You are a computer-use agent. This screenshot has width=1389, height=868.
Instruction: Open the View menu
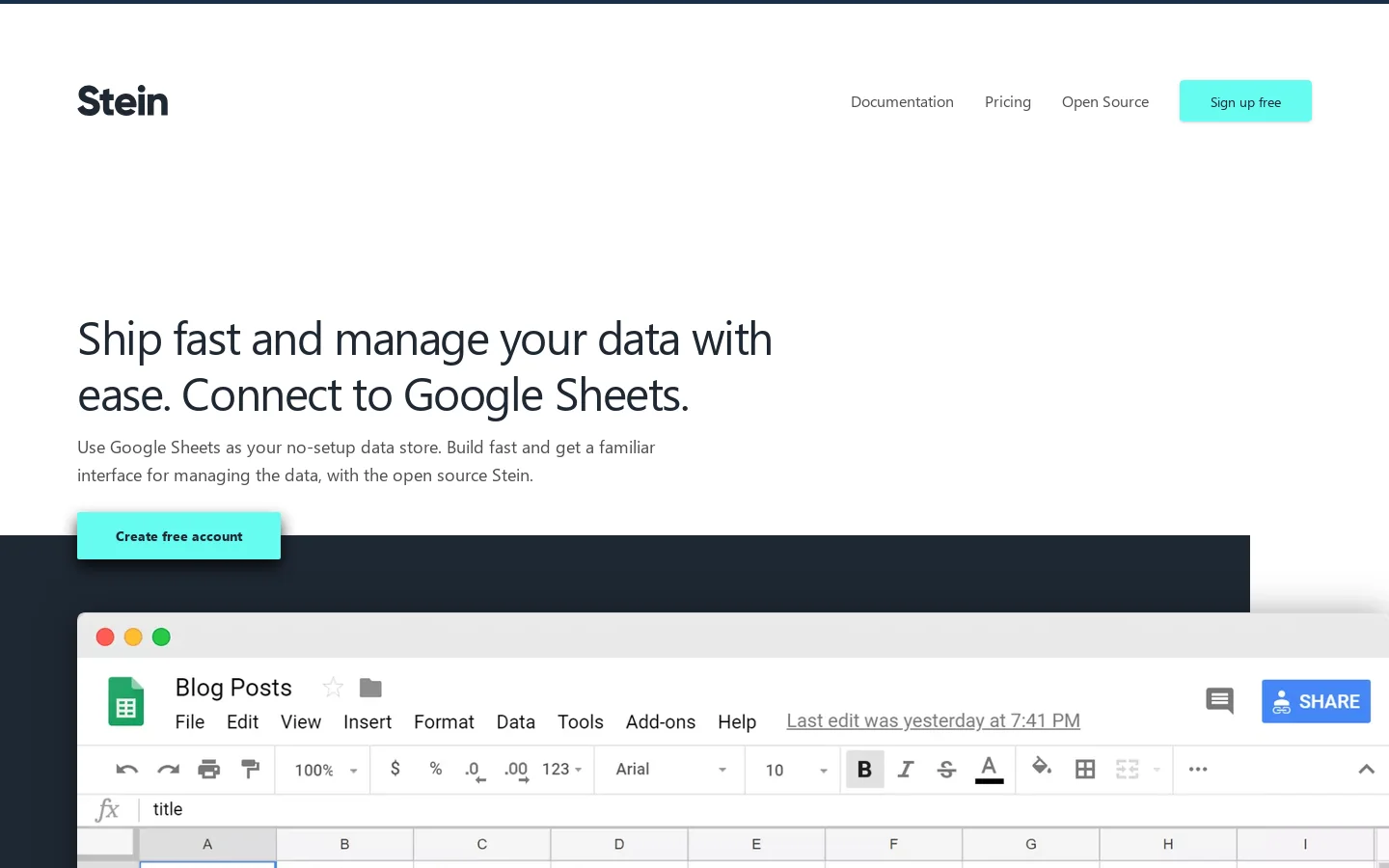coord(301,721)
